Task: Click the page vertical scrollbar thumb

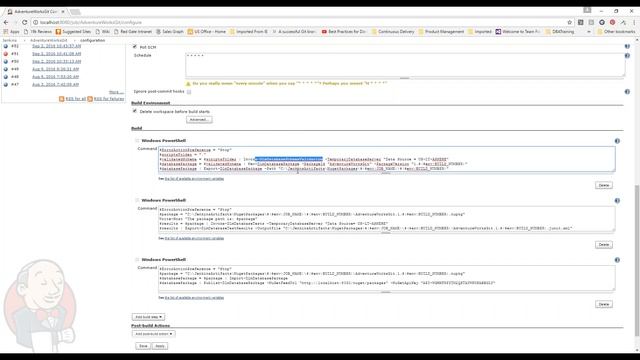Action: 637,261
